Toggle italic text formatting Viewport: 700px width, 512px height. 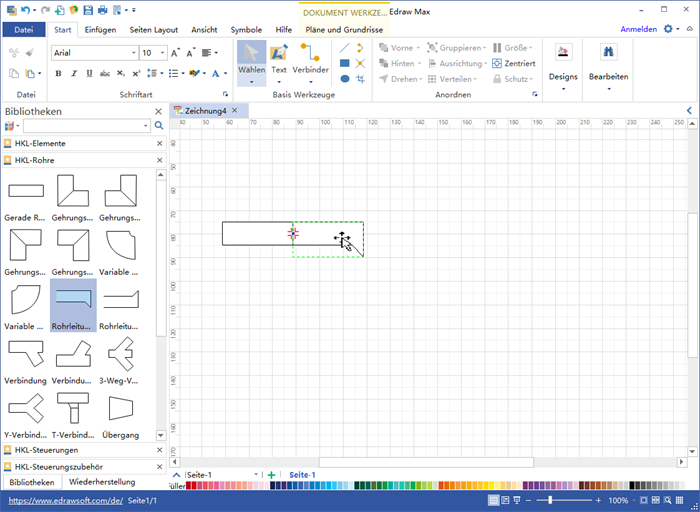[x=72, y=73]
